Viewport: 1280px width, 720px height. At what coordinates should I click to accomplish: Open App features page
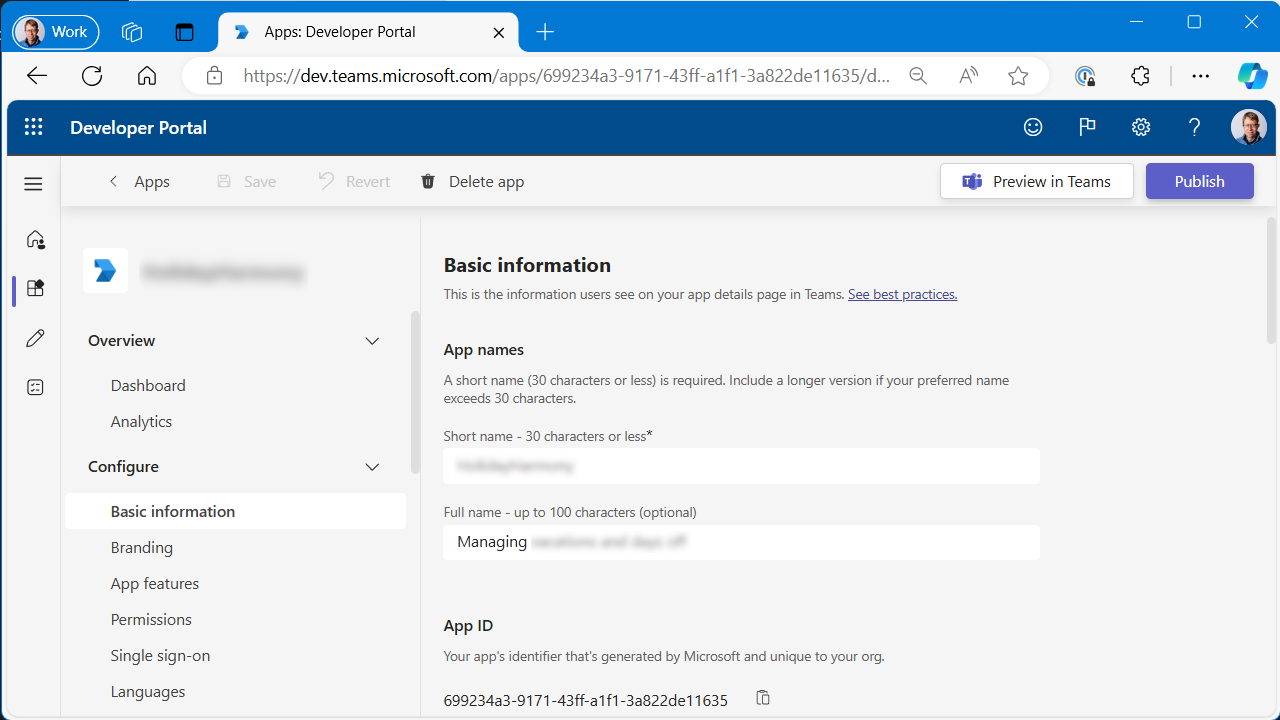point(155,583)
